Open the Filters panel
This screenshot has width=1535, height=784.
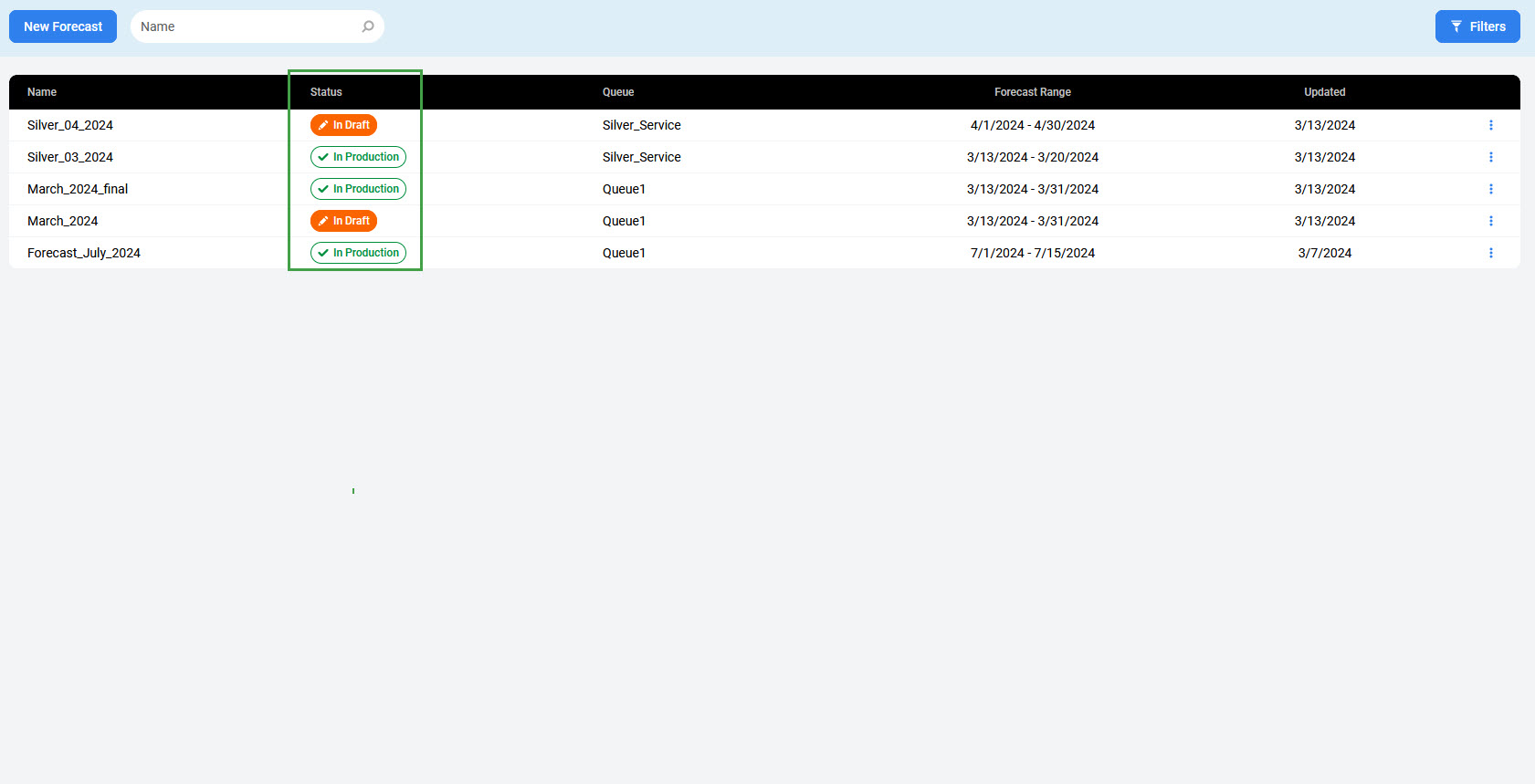point(1477,26)
